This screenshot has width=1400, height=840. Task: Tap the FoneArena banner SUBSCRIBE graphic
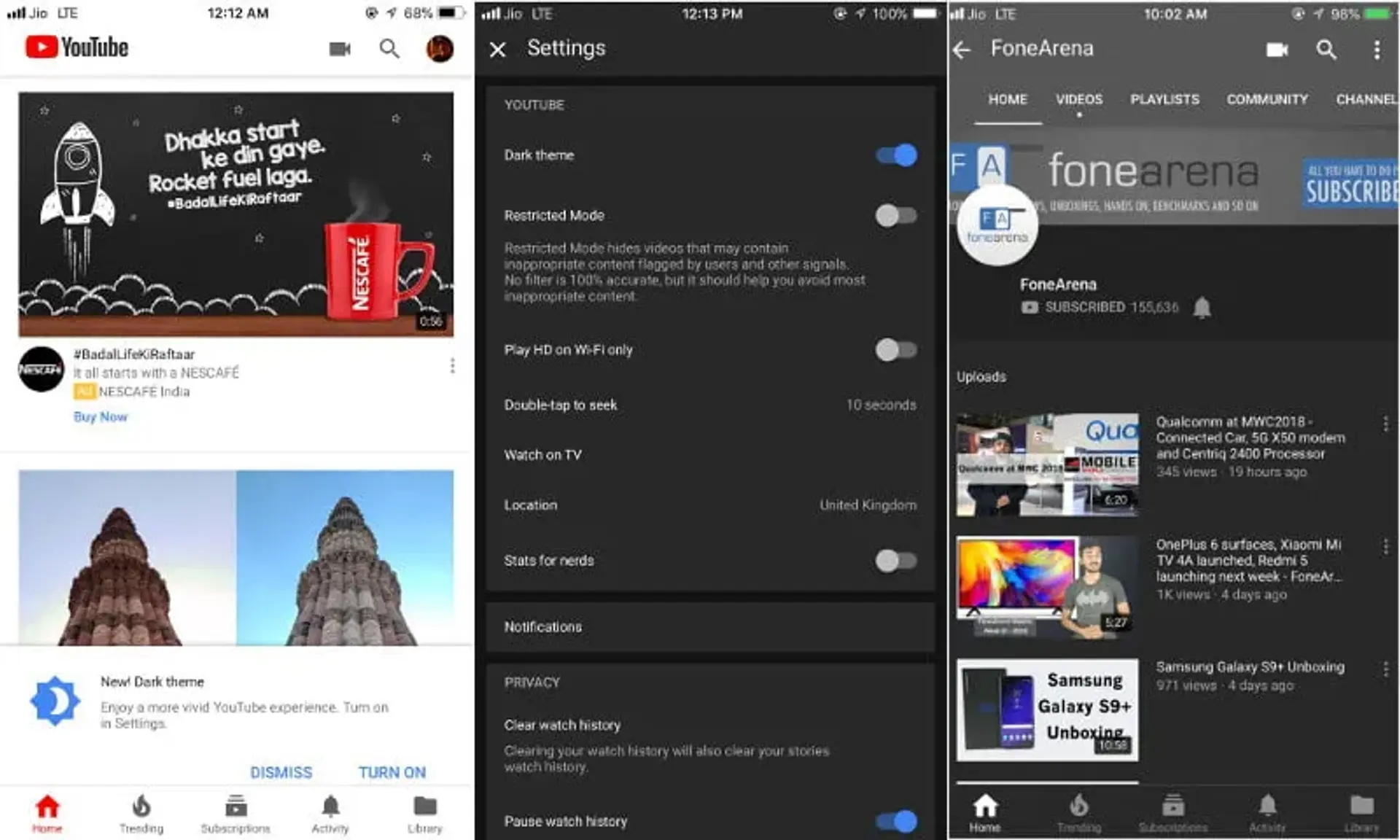pos(1350,184)
